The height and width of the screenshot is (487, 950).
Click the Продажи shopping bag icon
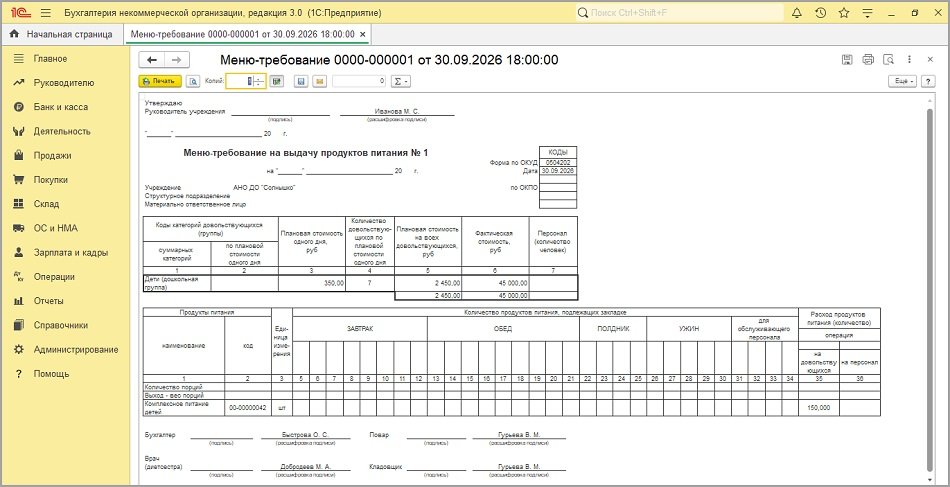(x=19, y=156)
